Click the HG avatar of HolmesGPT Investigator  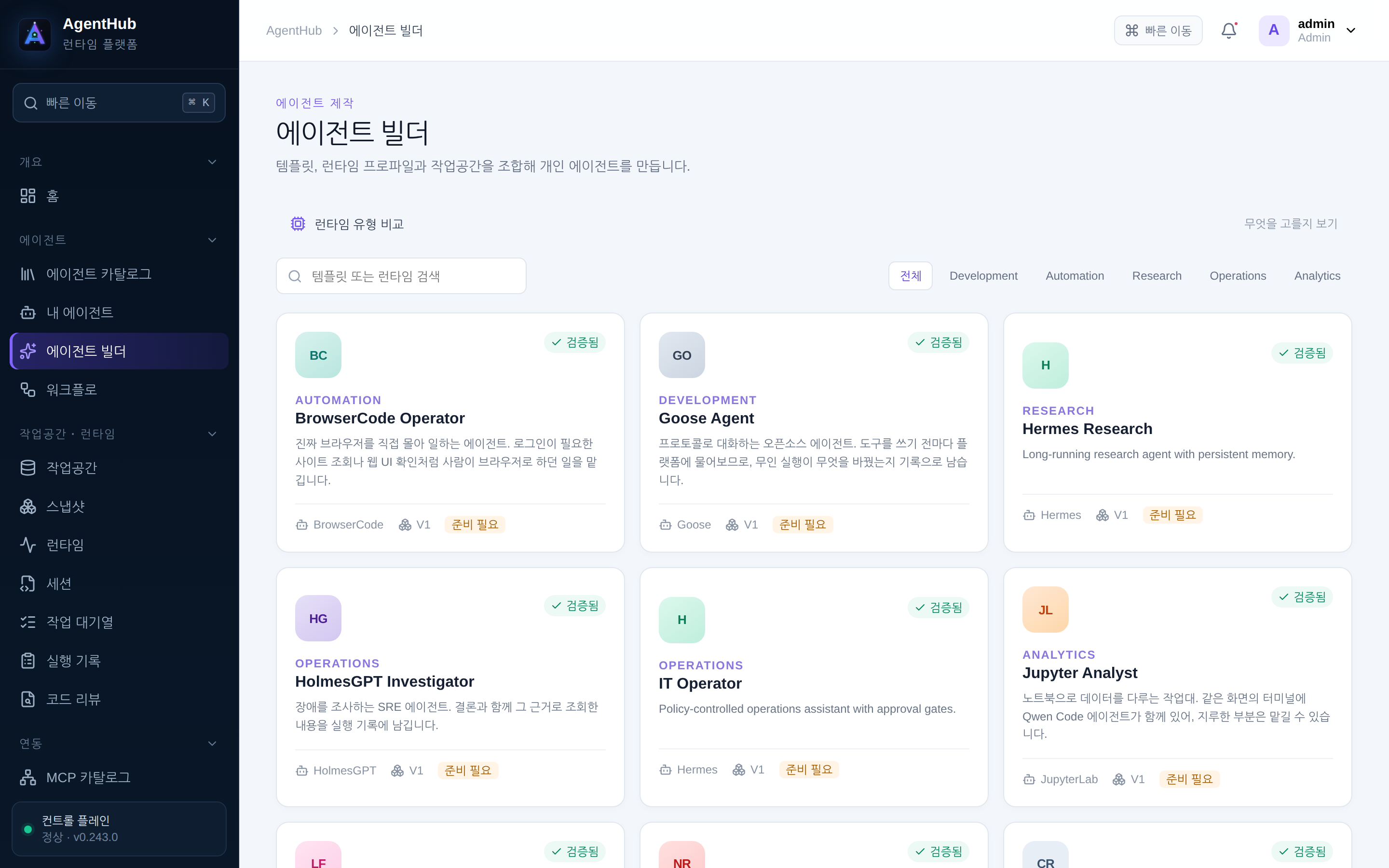tap(318, 618)
